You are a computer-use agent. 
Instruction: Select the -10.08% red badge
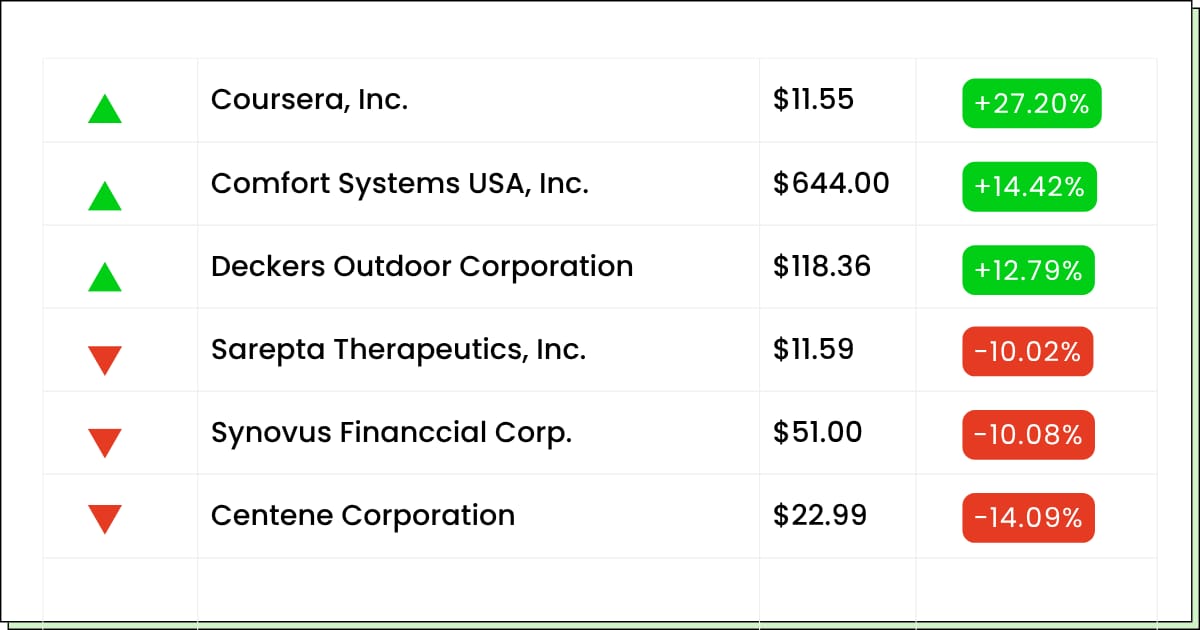coord(1029,435)
